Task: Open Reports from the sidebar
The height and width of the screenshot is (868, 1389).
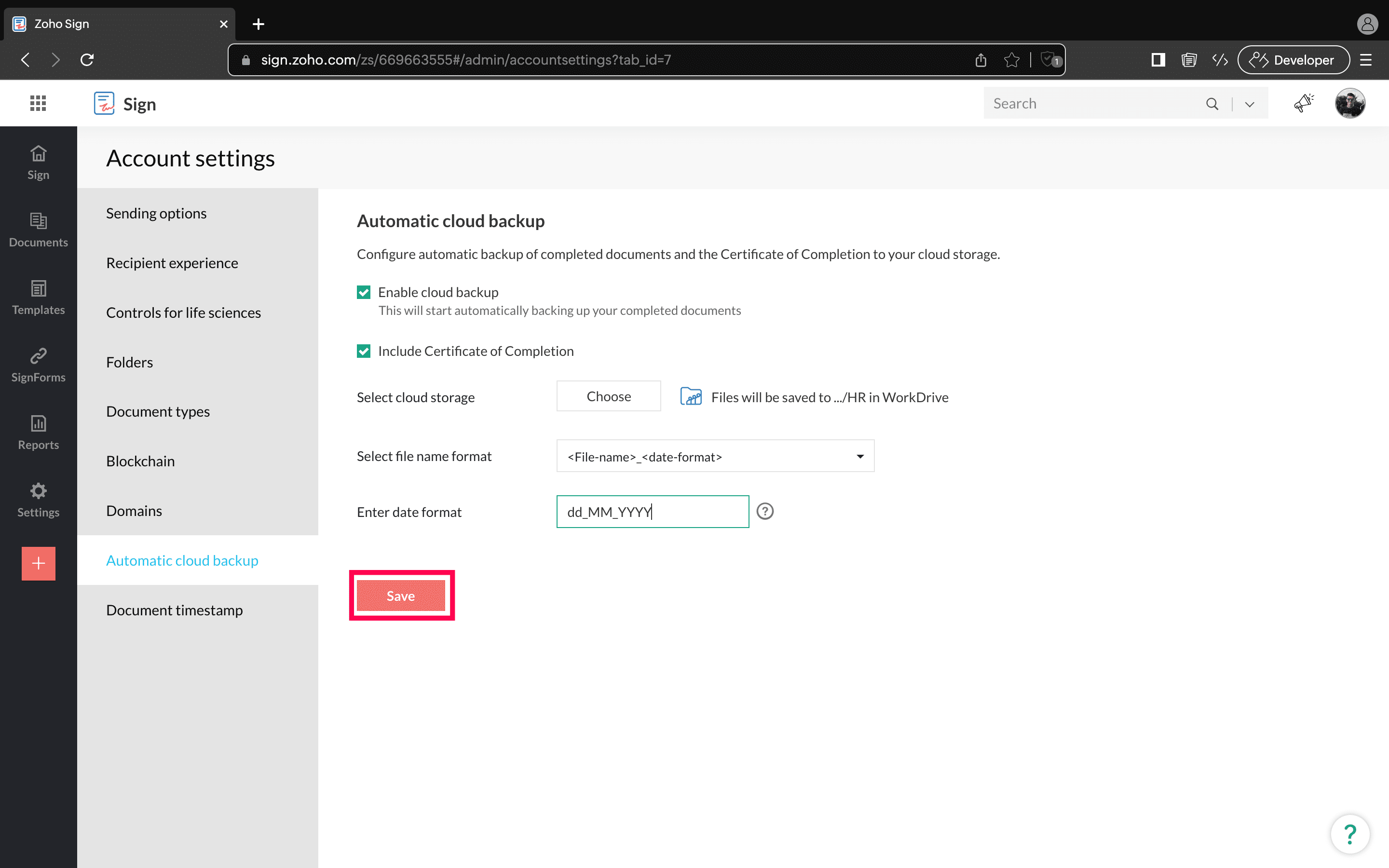Action: [39, 432]
